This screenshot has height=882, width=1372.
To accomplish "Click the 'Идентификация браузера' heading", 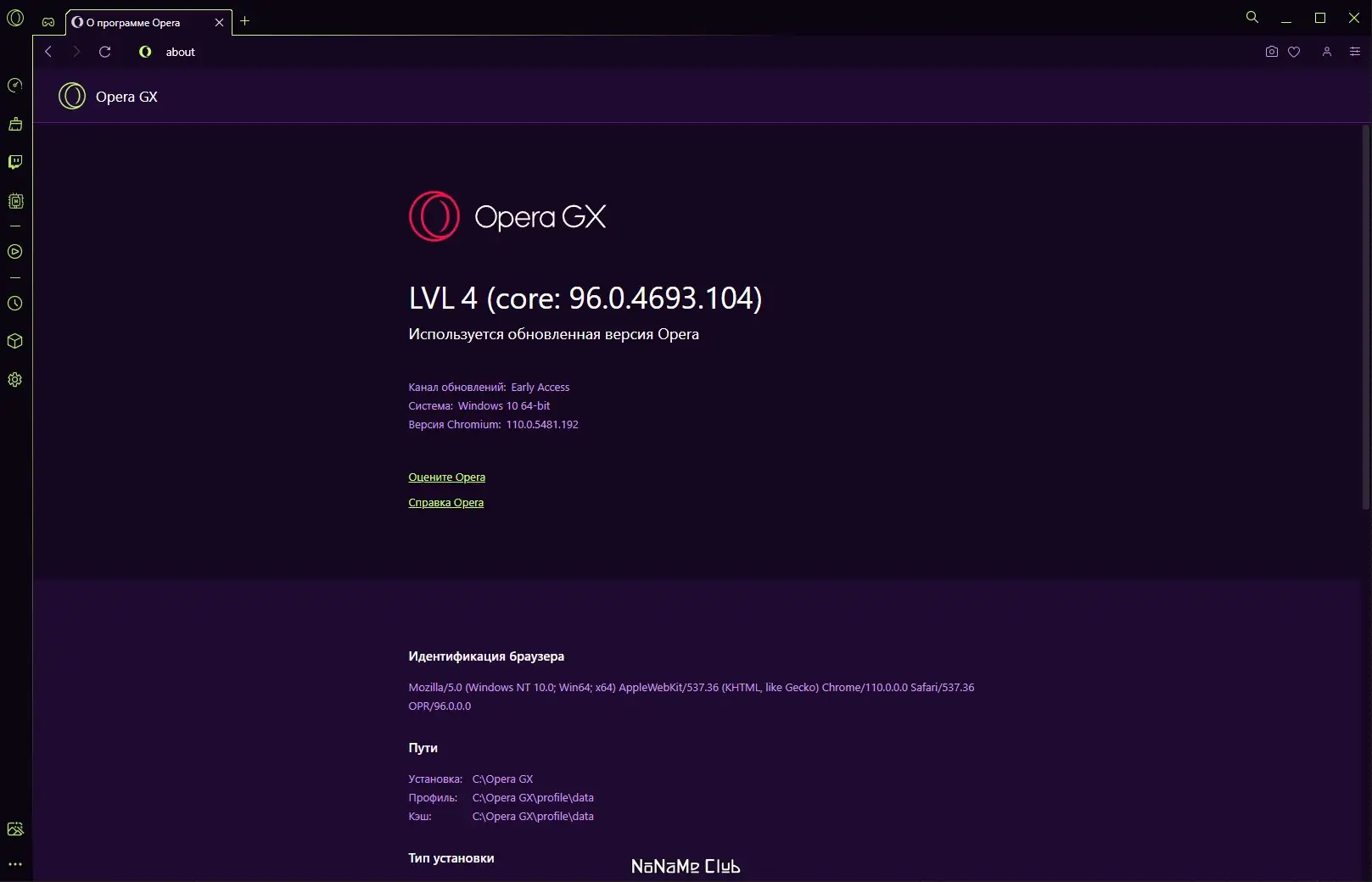I will pyautogui.click(x=486, y=656).
